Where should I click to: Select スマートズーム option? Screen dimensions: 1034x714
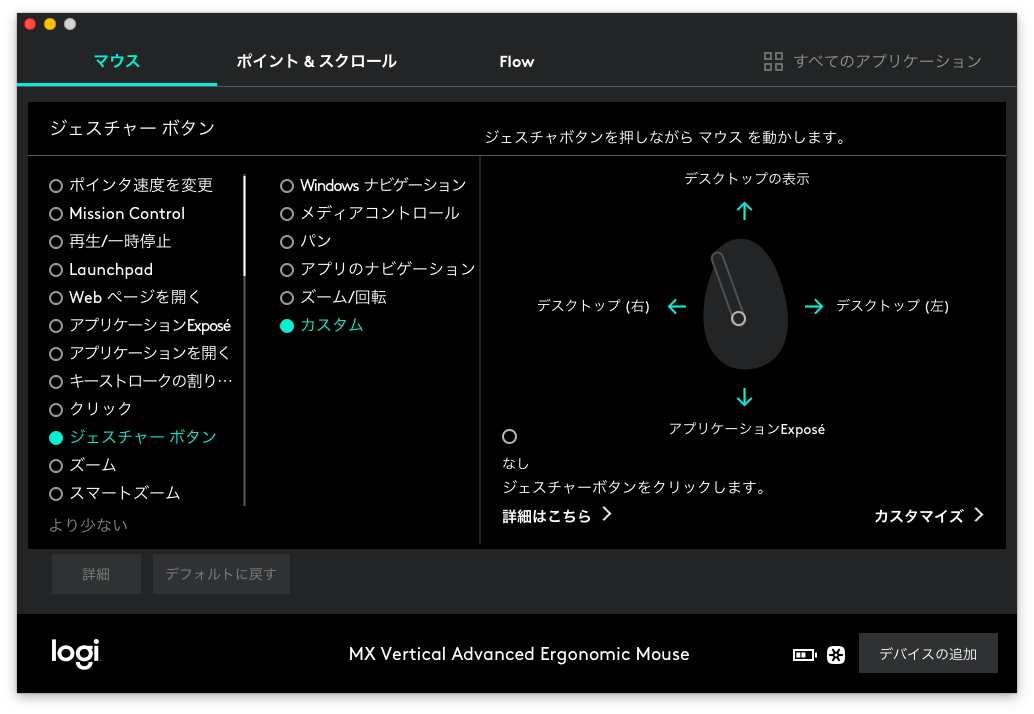pos(115,493)
